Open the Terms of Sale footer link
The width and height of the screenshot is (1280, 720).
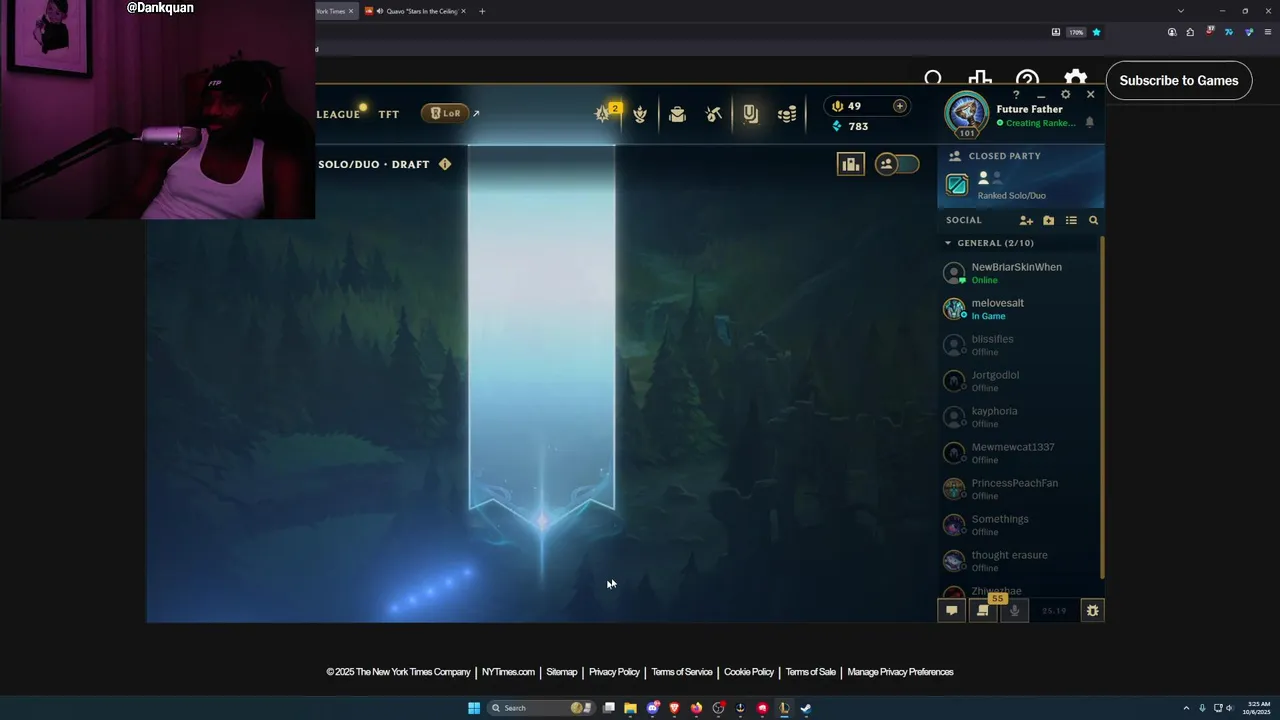pos(810,672)
